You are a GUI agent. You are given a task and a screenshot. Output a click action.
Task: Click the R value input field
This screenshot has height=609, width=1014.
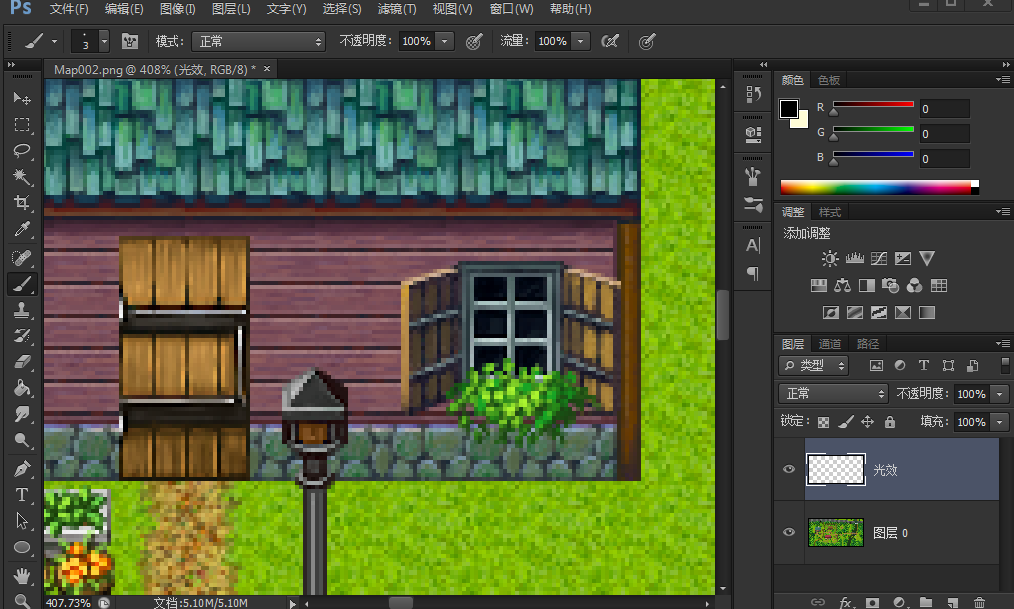945,109
